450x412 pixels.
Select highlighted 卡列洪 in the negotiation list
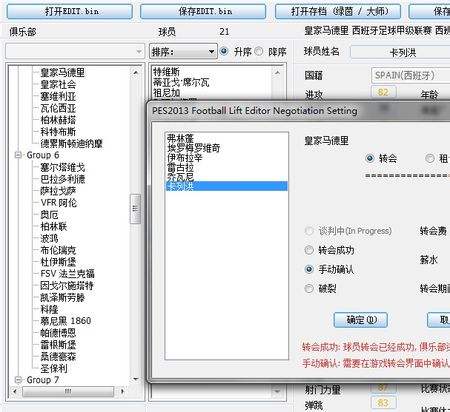[227, 186]
